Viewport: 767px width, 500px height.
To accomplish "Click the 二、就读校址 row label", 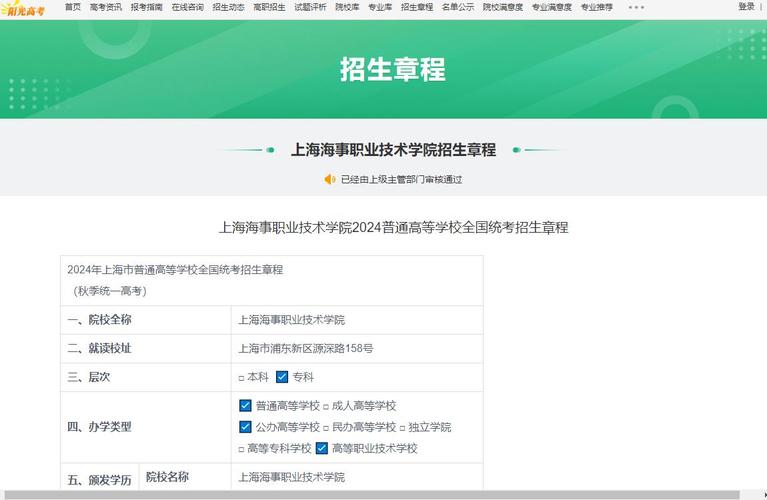I will click(x=99, y=348).
